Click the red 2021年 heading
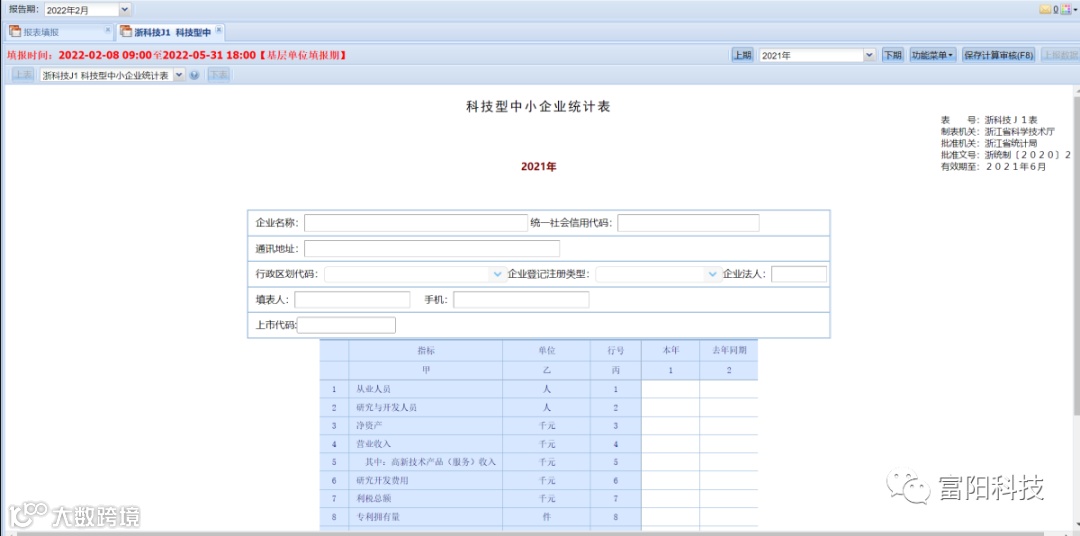The height and width of the screenshot is (536, 1080). click(x=538, y=167)
